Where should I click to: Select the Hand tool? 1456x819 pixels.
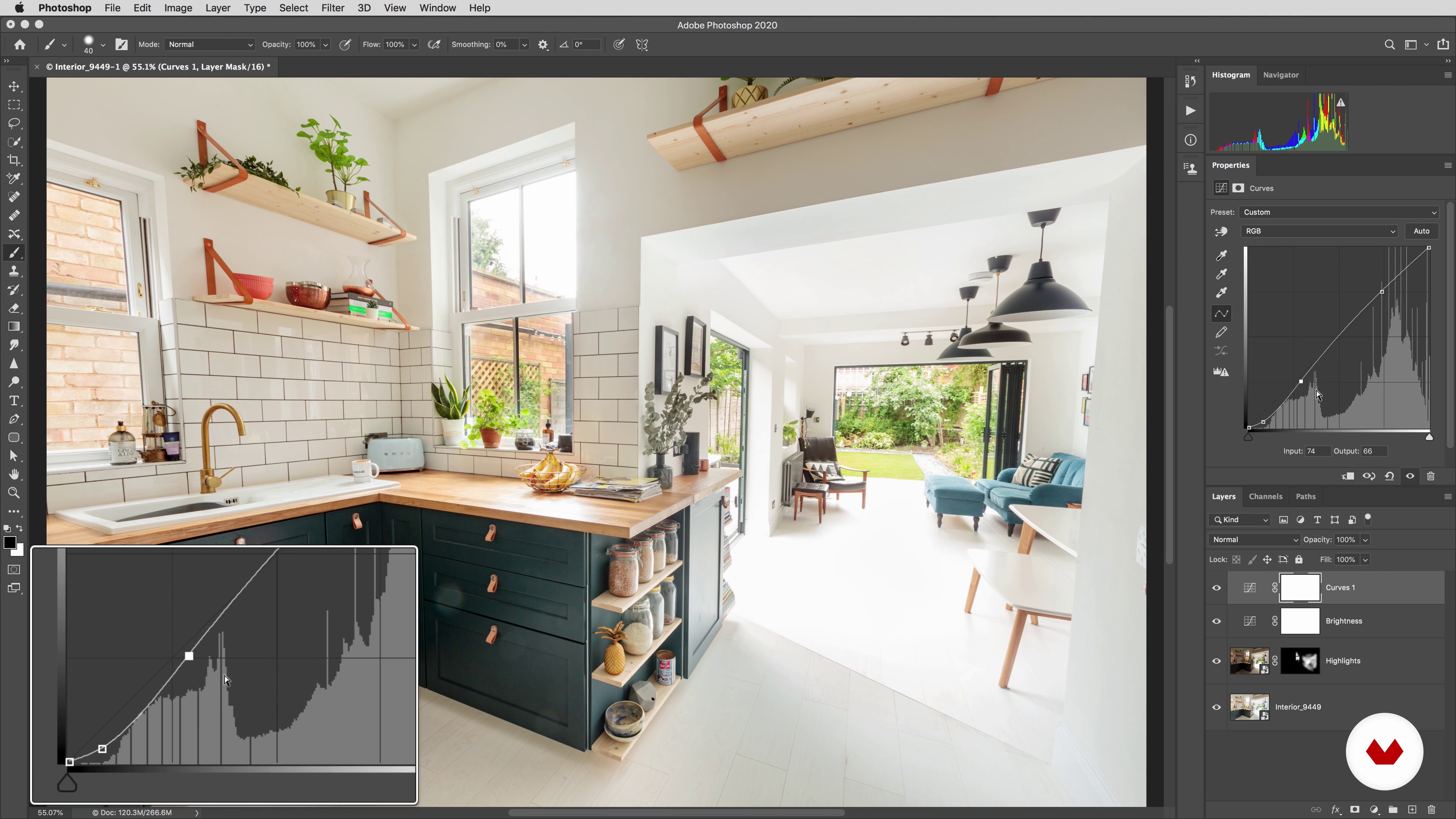pos(14,475)
